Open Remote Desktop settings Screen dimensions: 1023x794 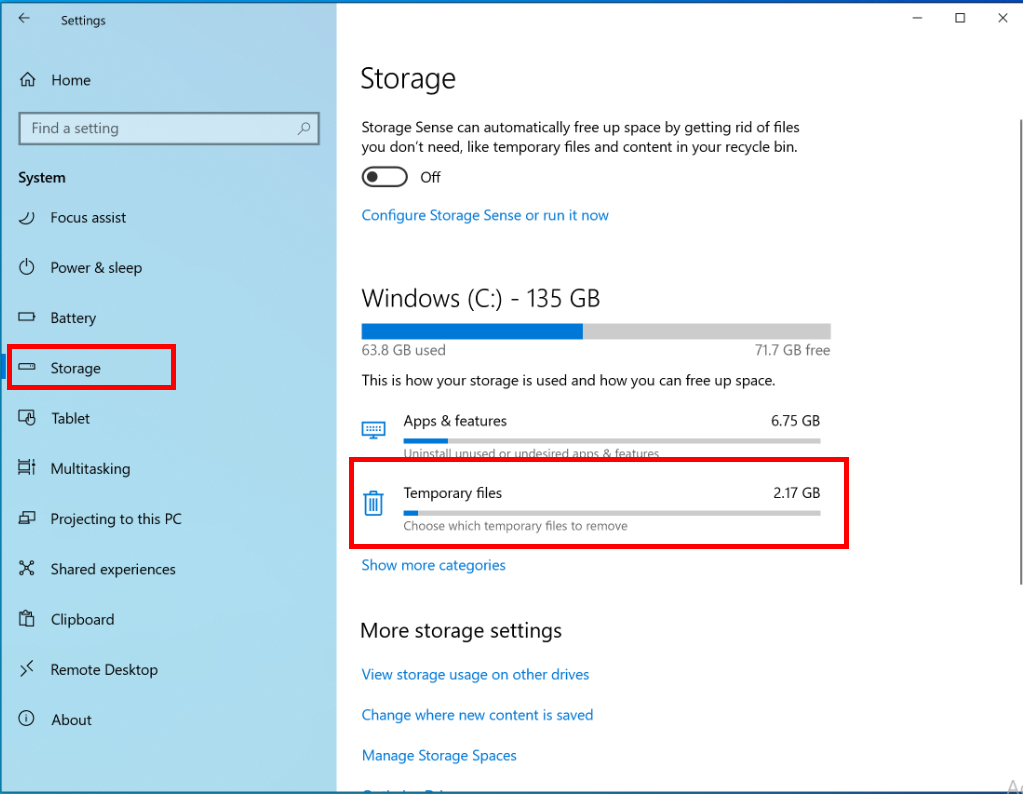104,670
